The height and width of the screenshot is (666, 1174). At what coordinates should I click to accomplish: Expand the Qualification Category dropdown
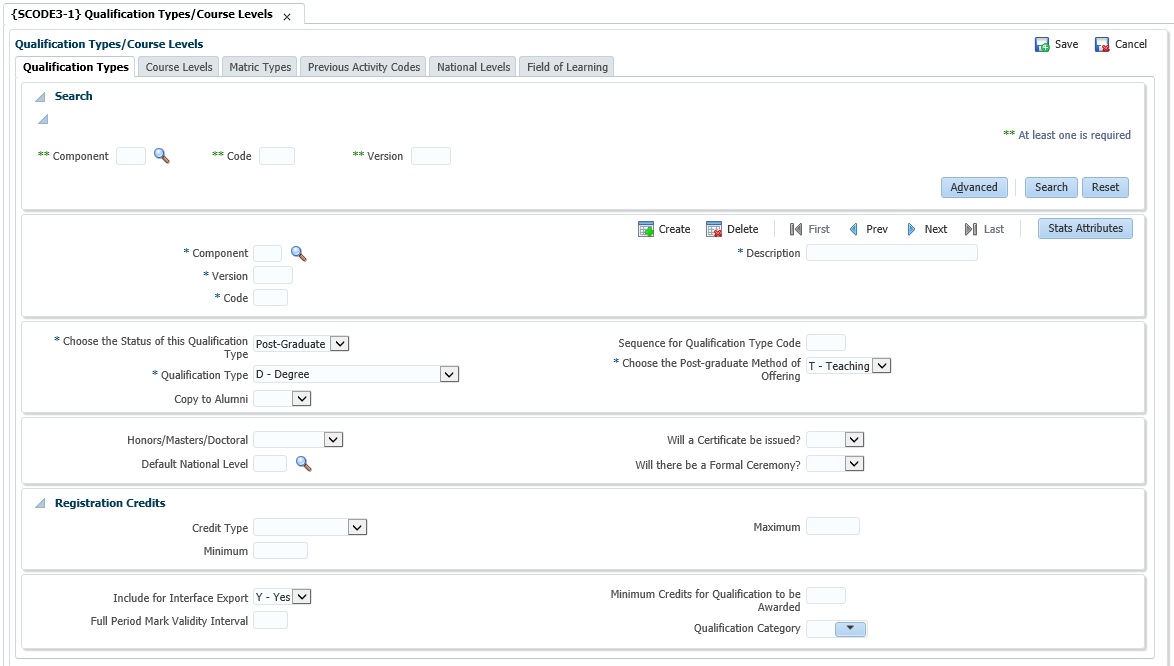[x=850, y=629]
